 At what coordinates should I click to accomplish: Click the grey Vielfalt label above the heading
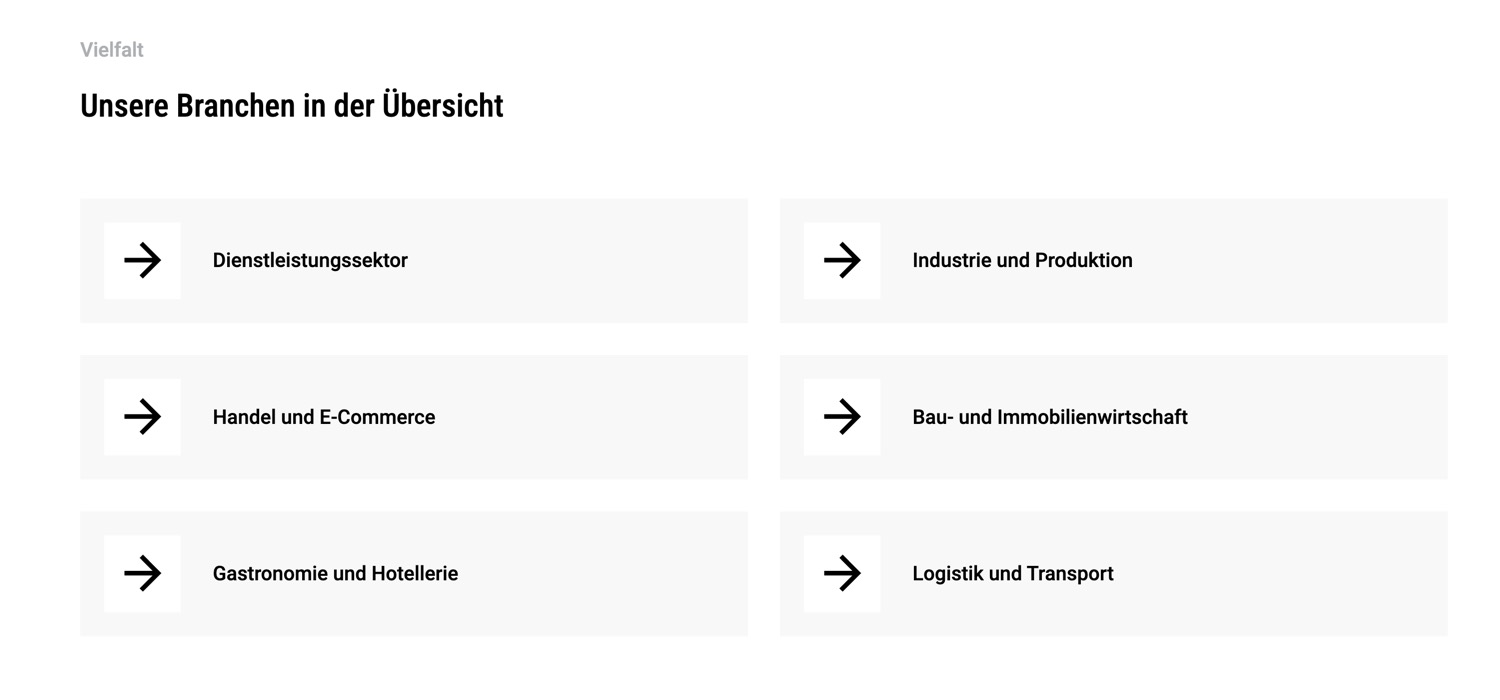112,50
